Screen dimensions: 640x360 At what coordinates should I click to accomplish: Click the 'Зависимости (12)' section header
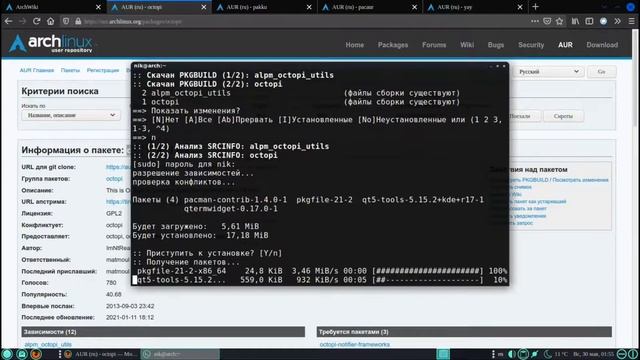[163, 332]
